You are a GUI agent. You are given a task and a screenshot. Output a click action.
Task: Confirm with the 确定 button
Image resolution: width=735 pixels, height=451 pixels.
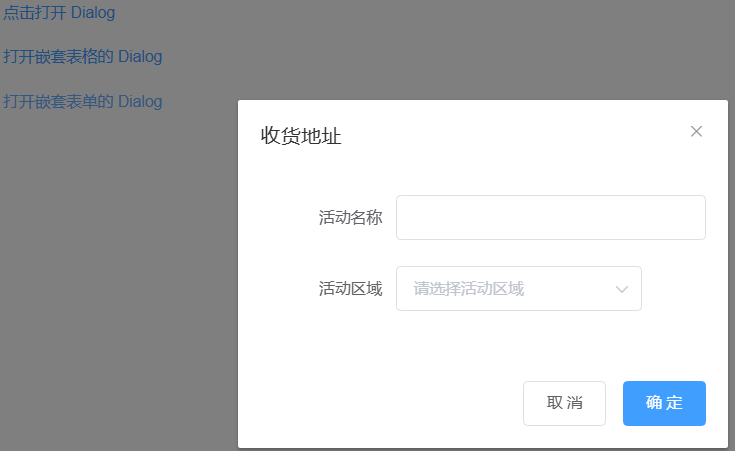pyautogui.click(x=664, y=403)
